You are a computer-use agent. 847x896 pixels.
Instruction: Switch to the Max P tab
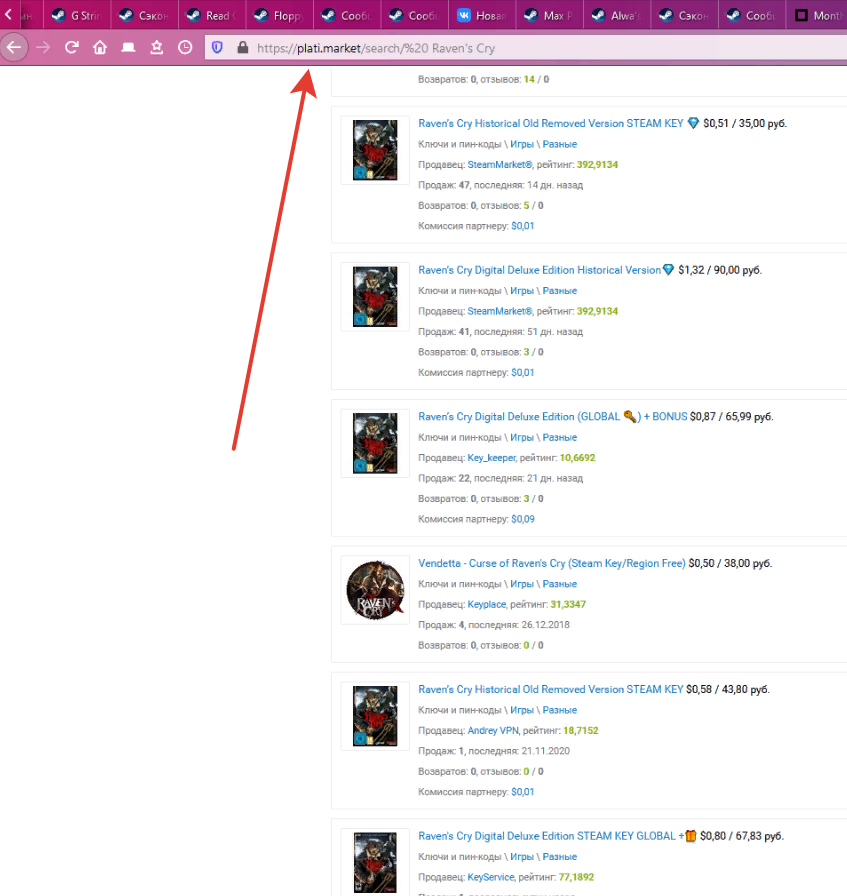pos(549,15)
